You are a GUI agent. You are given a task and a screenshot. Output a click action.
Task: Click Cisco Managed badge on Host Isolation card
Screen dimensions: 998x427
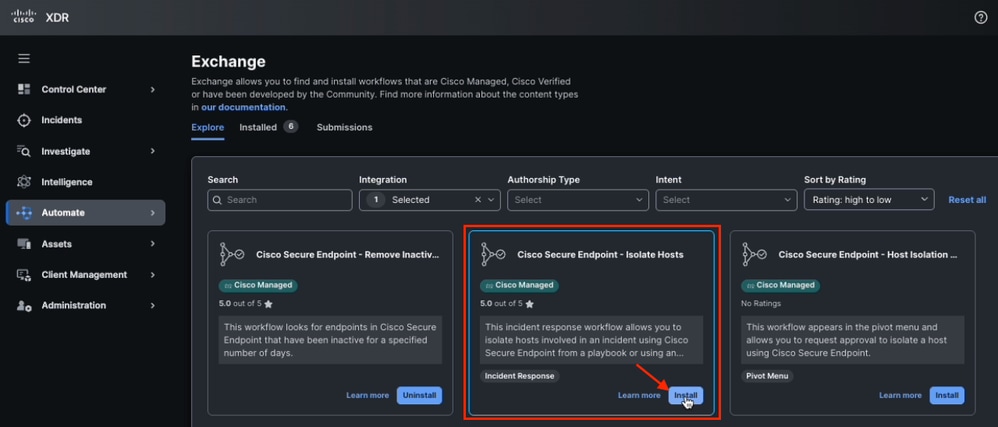pyautogui.click(x=780, y=285)
